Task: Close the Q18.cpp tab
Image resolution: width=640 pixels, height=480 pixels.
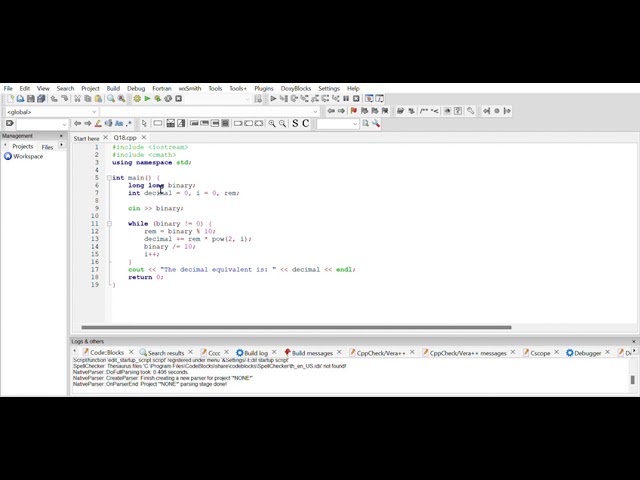Action: [x=144, y=138]
